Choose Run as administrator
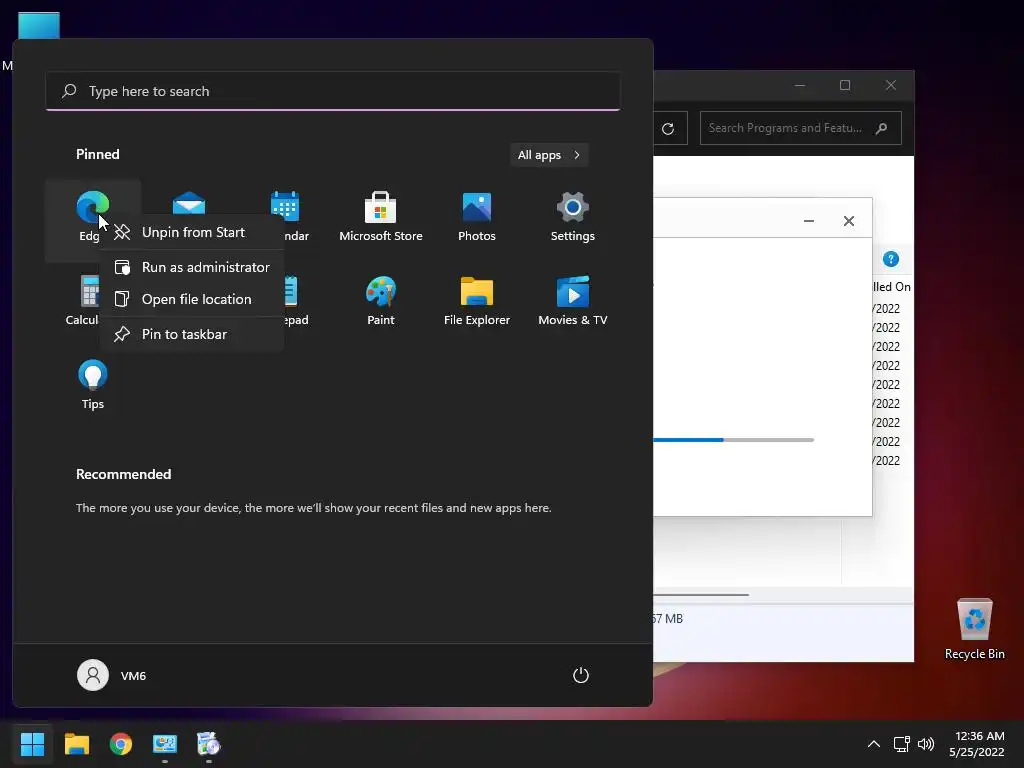Image resolution: width=1024 pixels, height=768 pixels. (192, 267)
